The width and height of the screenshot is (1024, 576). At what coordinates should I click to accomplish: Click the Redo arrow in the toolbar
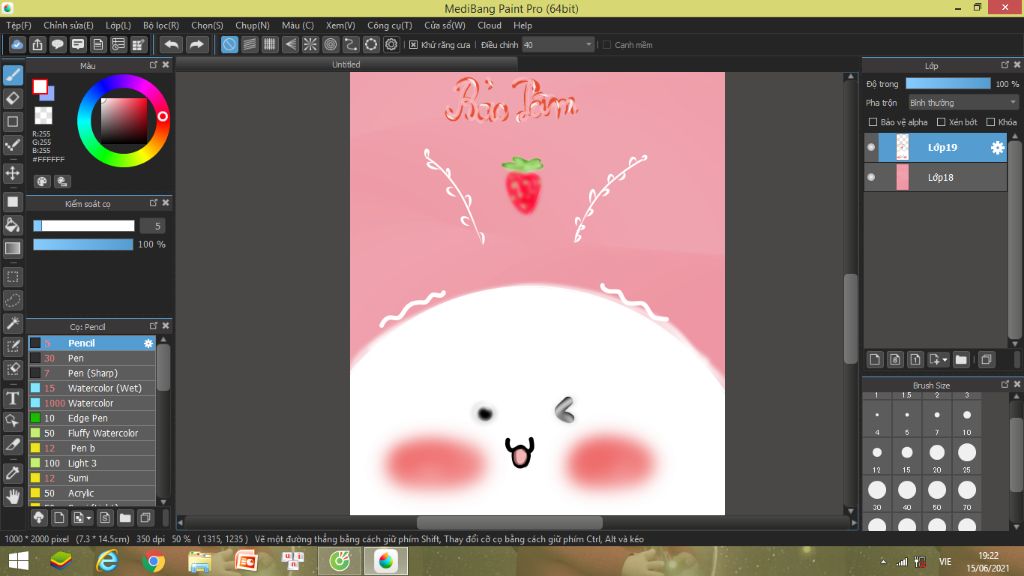[x=197, y=44]
